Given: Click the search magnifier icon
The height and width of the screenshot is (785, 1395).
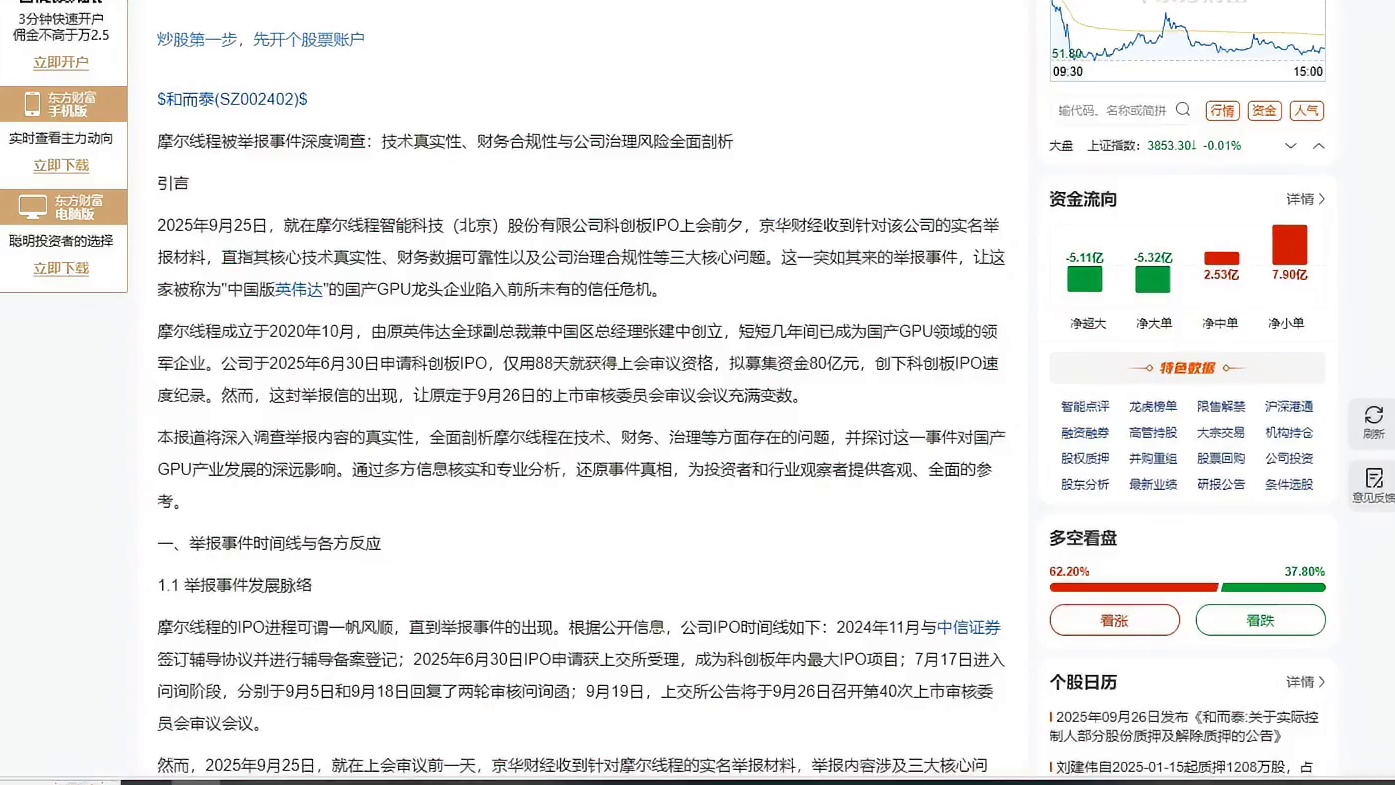Looking at the screenshot, I should click(x=1182, y=111).
